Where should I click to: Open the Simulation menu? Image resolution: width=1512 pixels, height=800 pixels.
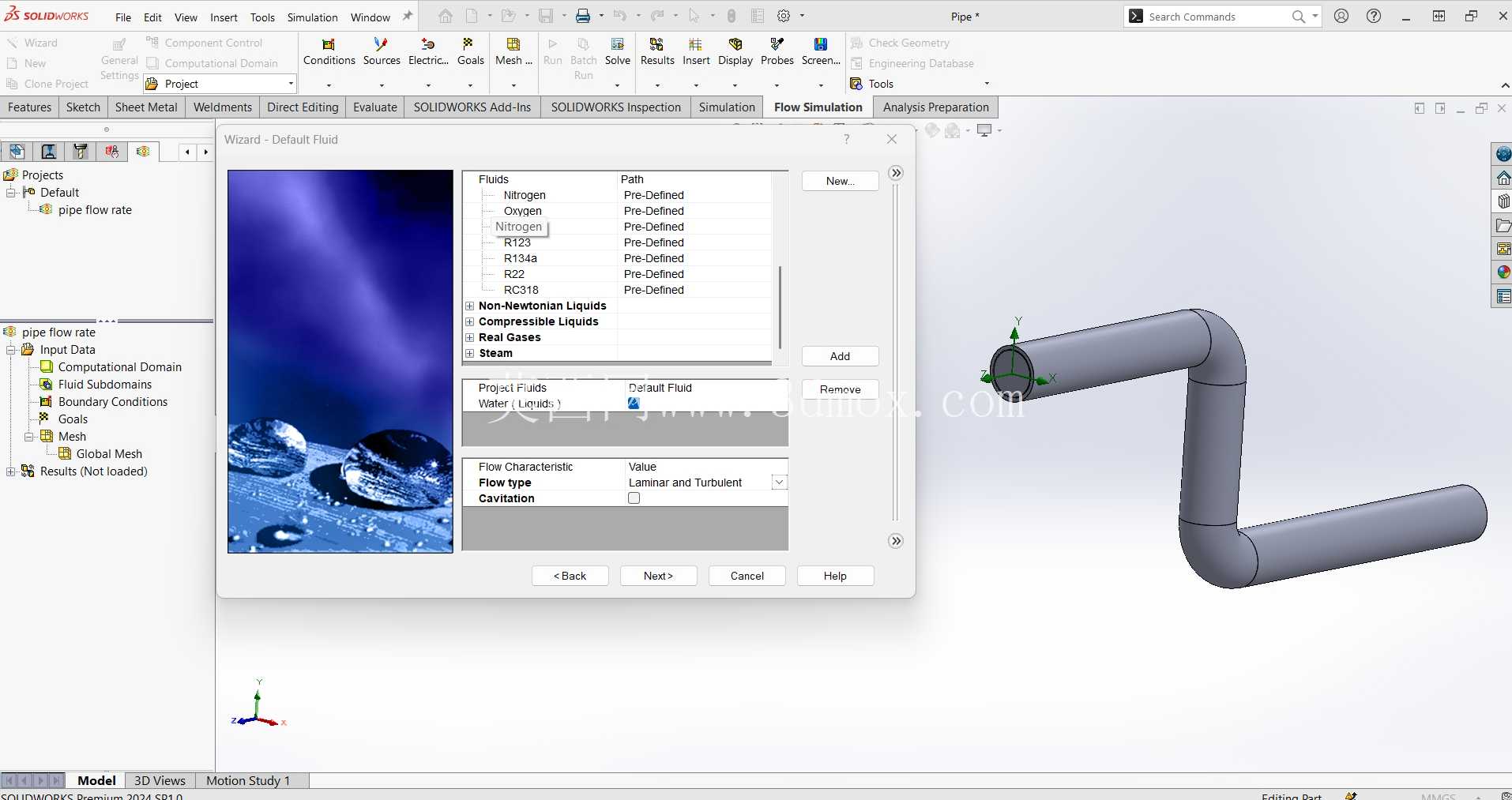312,17
